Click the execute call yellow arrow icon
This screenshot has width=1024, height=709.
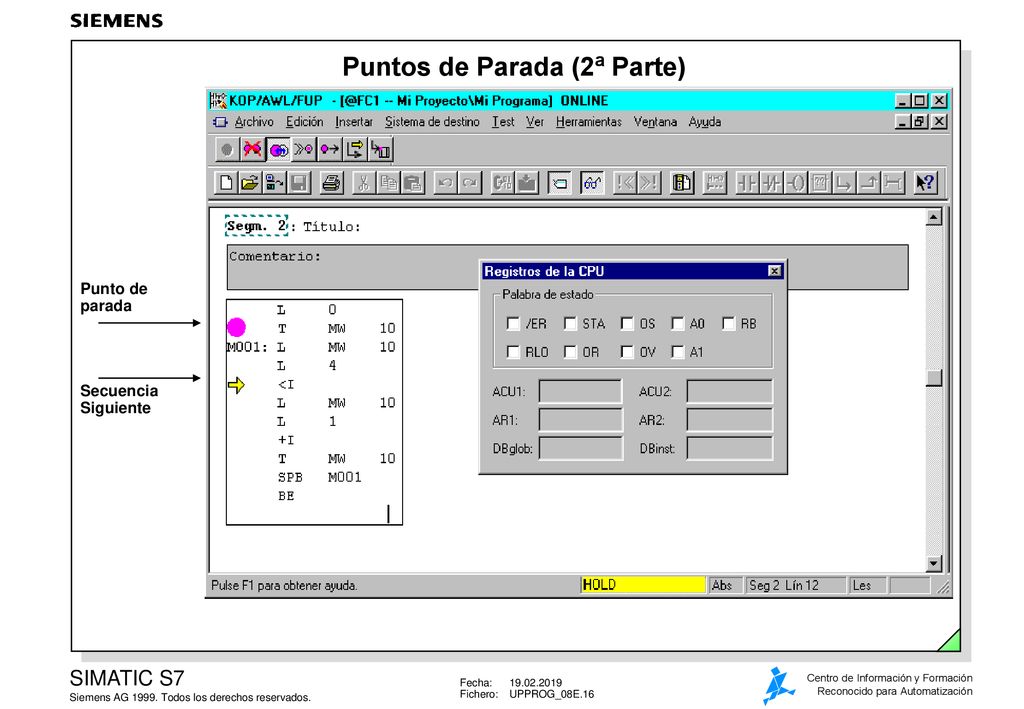tap(355, 150)
